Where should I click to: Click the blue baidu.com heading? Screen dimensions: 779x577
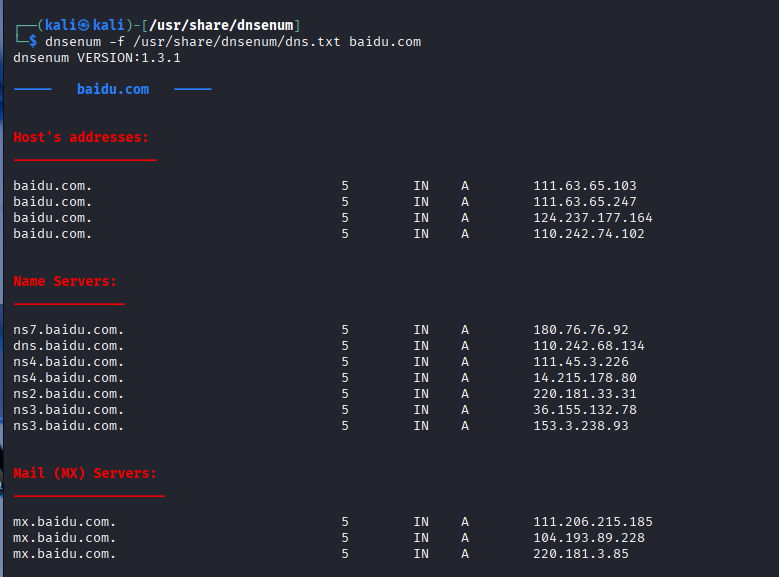coord(113,89)
